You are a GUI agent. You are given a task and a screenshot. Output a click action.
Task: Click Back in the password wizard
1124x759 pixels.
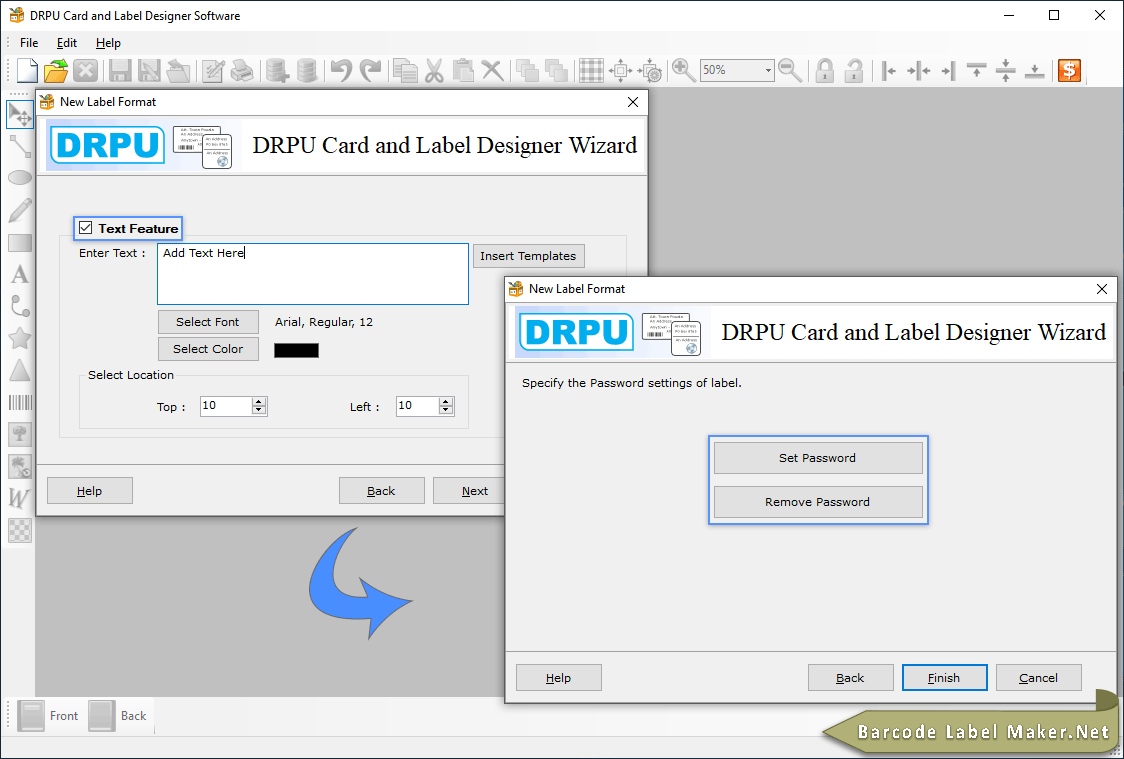point(850,678)
